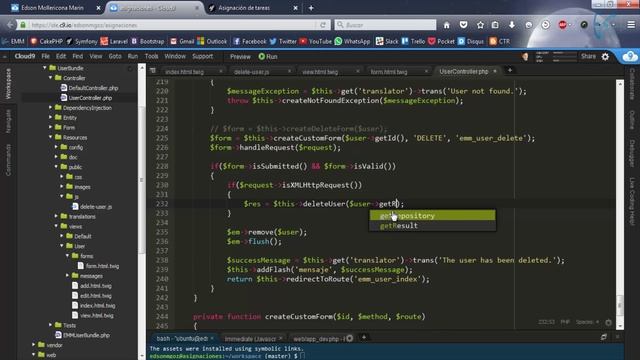Open the Navigate side panel
This screenshot has width=640, height=360.
pos(8,121)
